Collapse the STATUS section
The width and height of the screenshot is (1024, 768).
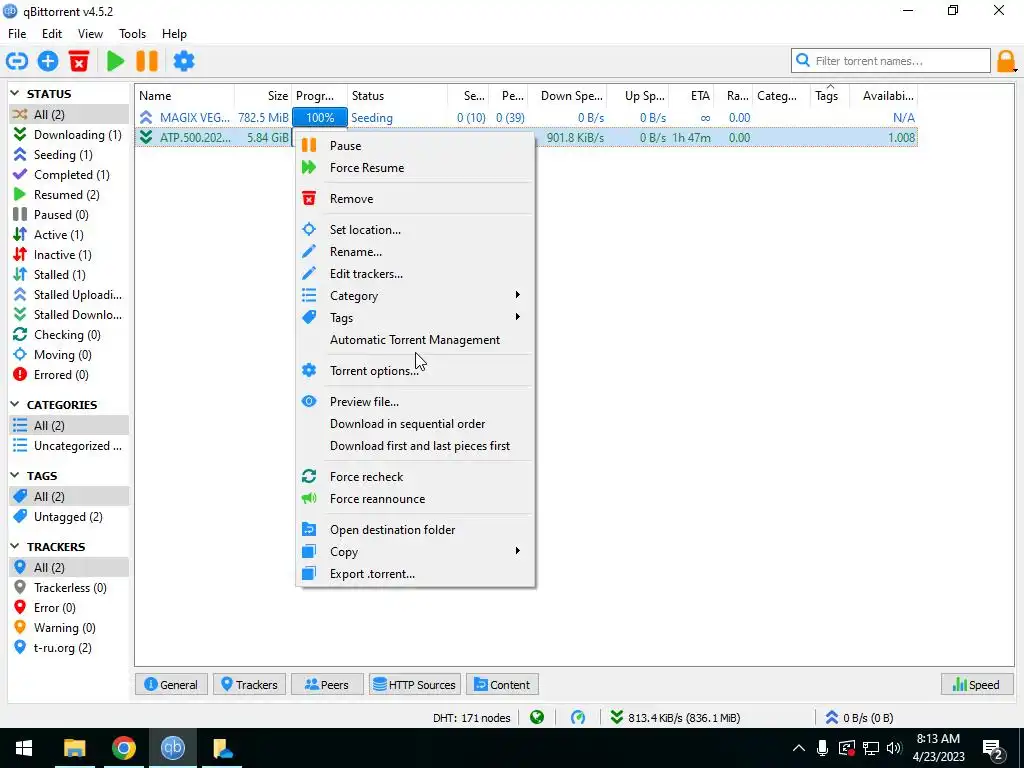coord(14,93)
